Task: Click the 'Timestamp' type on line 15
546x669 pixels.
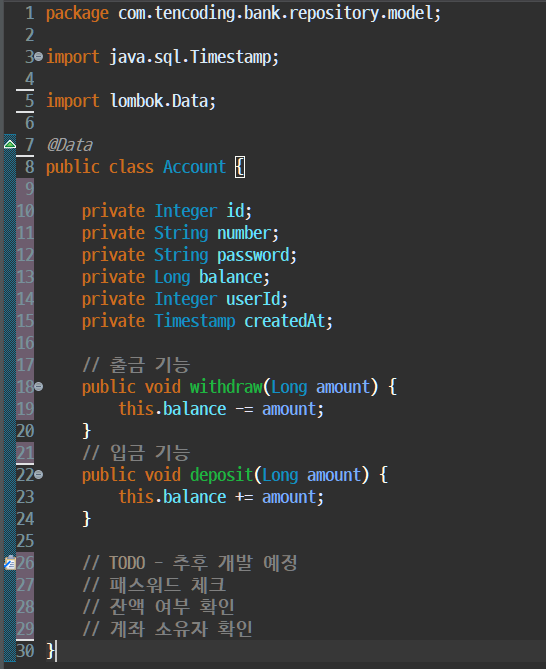Action: [x=195, y=321]
